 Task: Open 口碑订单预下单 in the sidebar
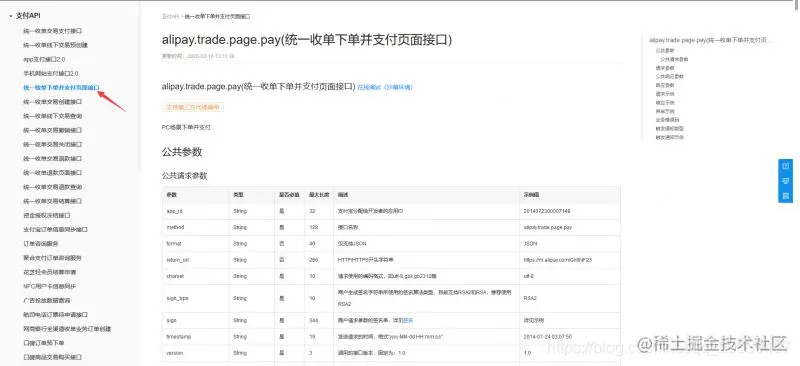coord(44,343)
